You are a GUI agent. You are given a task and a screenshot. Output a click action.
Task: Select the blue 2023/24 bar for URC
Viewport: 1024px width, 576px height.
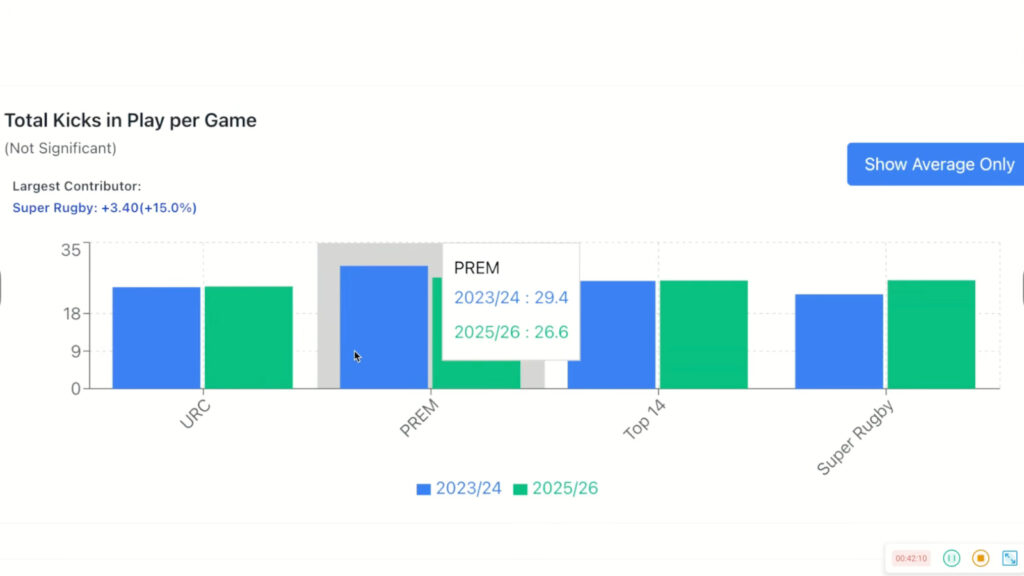point(156,338)
